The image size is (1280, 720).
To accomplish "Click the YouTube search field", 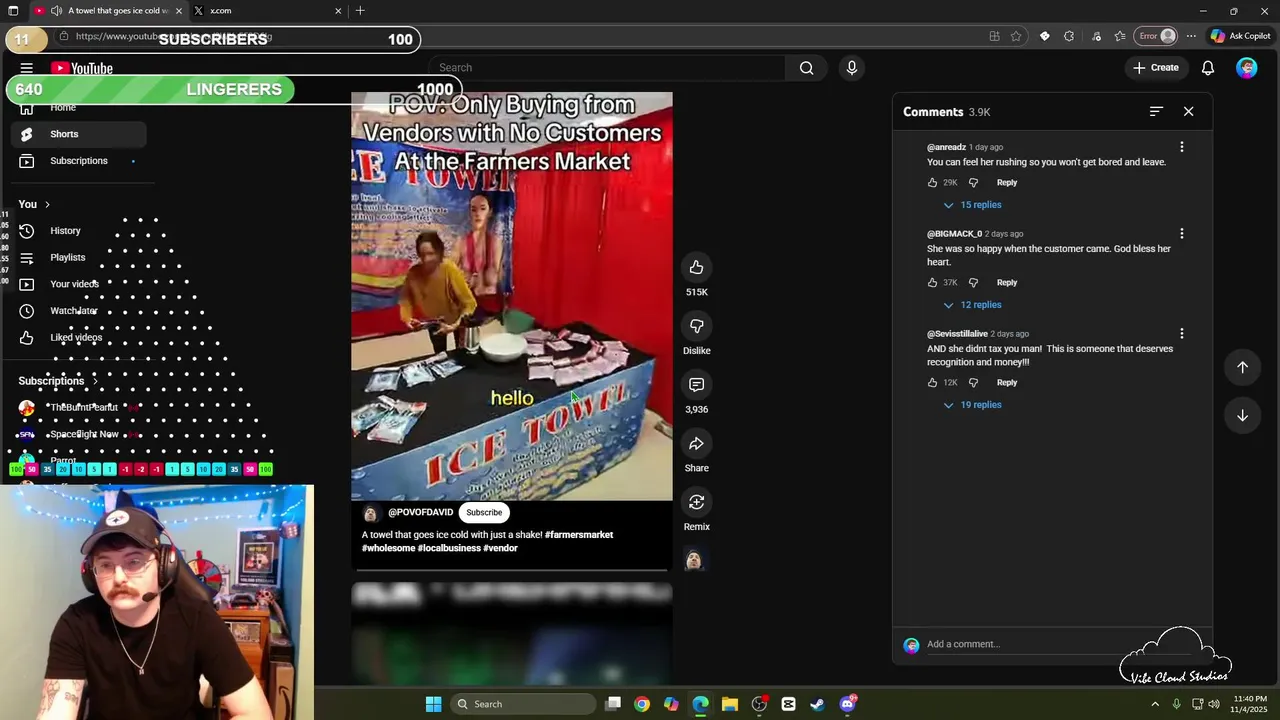I will [608, 68].
